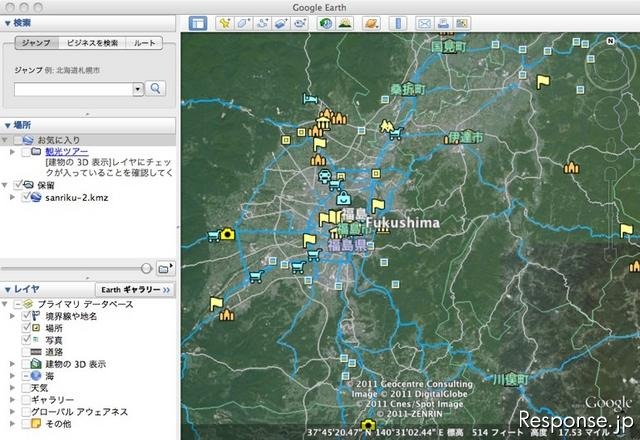
Task: Toggle the sidebar show/hide button
Action: click(198, 23)
